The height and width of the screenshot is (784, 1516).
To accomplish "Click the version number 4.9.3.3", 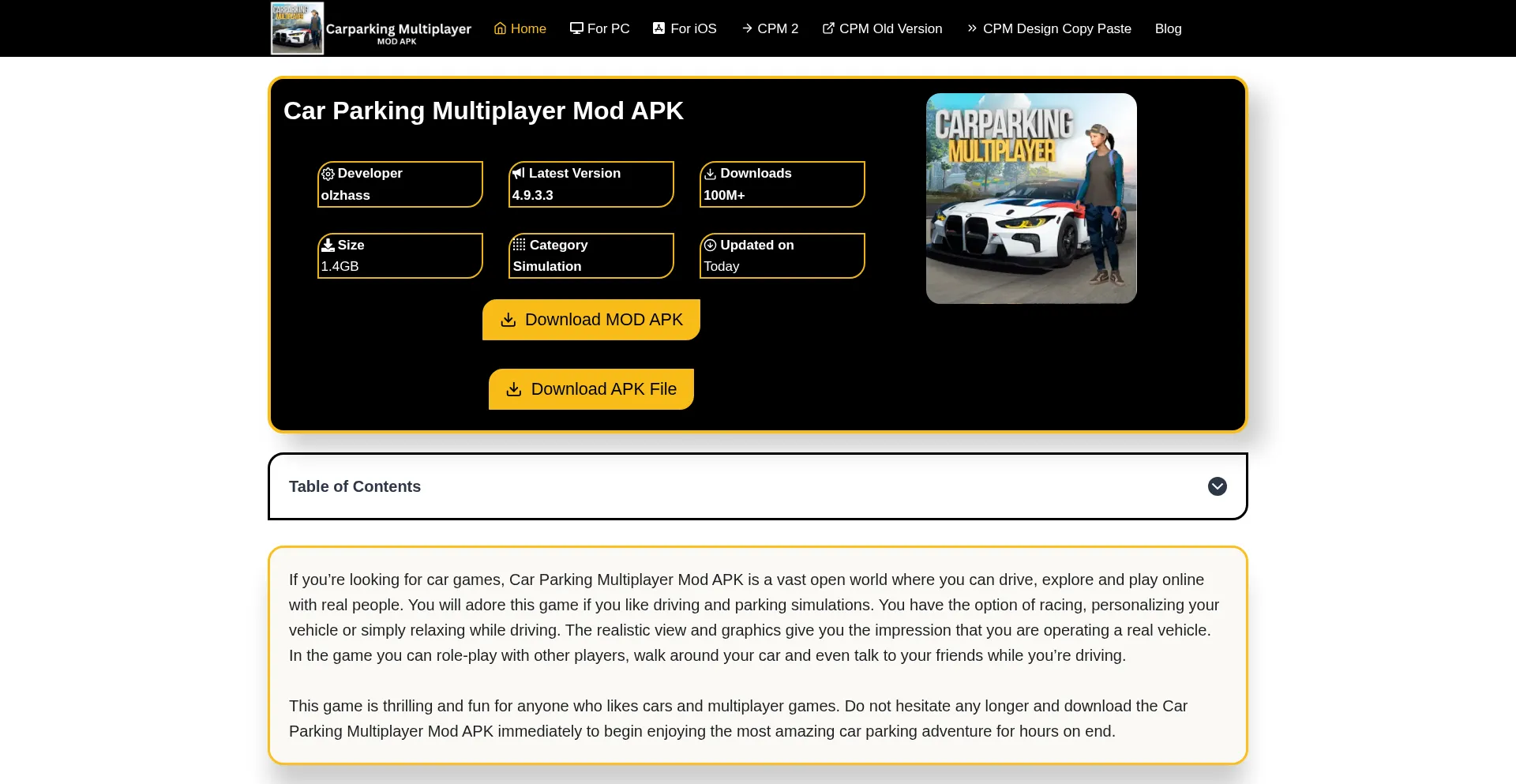I will click(x=532, y=195).
